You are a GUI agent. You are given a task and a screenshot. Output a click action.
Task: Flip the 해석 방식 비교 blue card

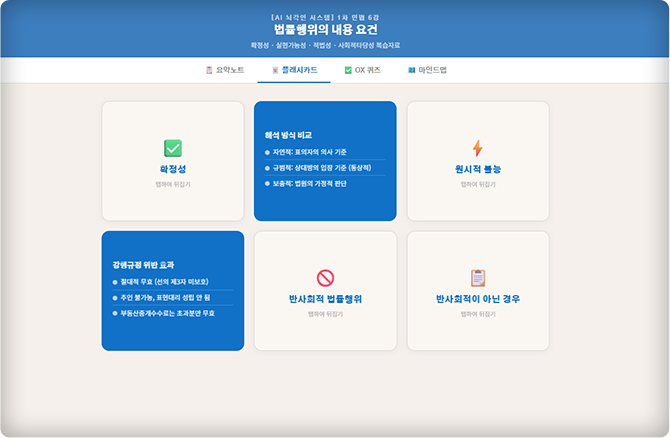(325, 161)
